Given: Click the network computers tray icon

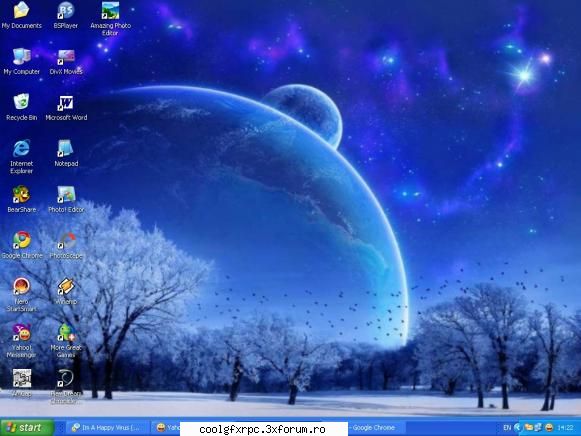Looking at the screenshot, I should [x=538, y=427].
